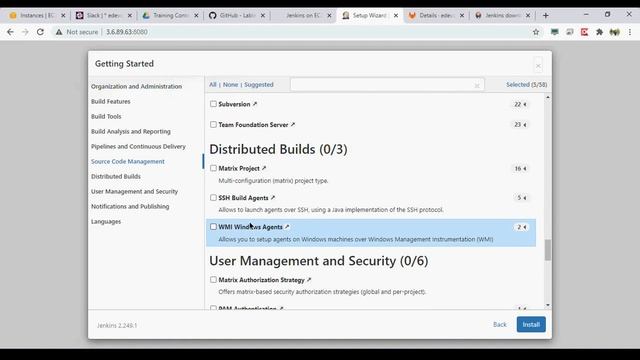Reload the current page
The width and height of the screenshot is (640, 360).
tap(40, 32)
